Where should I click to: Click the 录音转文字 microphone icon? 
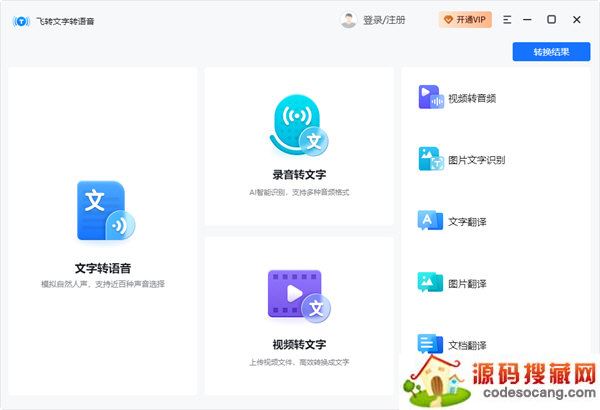click(x=299, y=125)
